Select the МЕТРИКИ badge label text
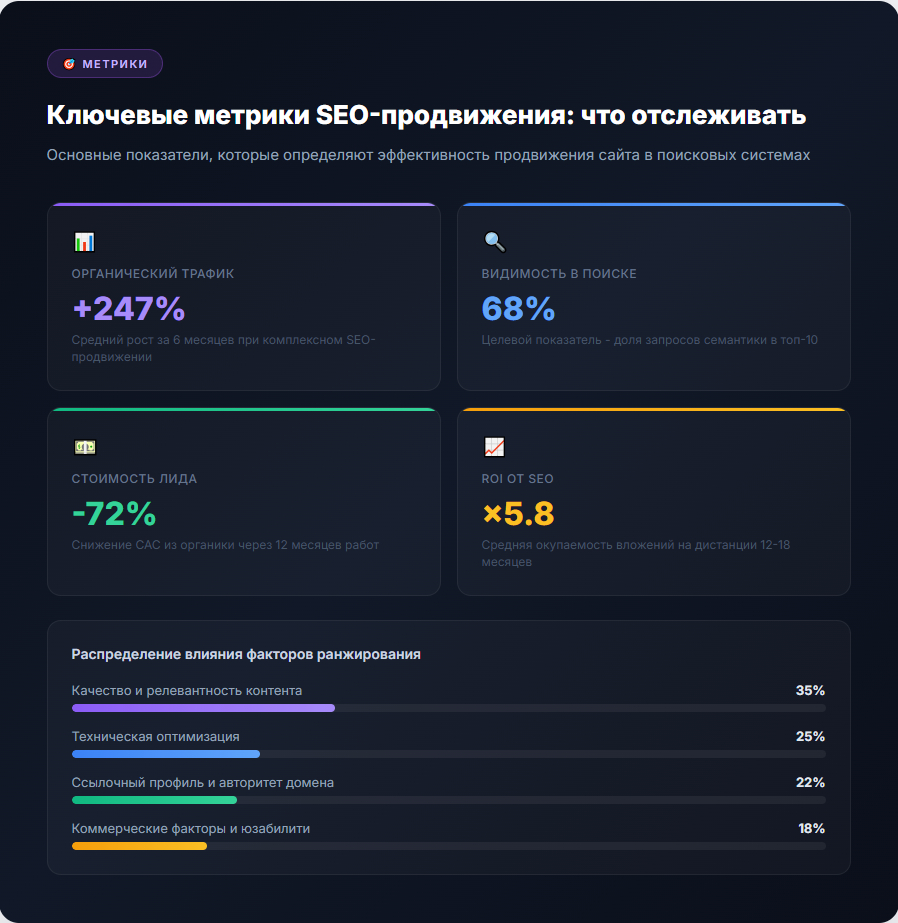Image resolution: width=898 pixels, height=923 pixels. pyautogui.click(x=115, y=64)
